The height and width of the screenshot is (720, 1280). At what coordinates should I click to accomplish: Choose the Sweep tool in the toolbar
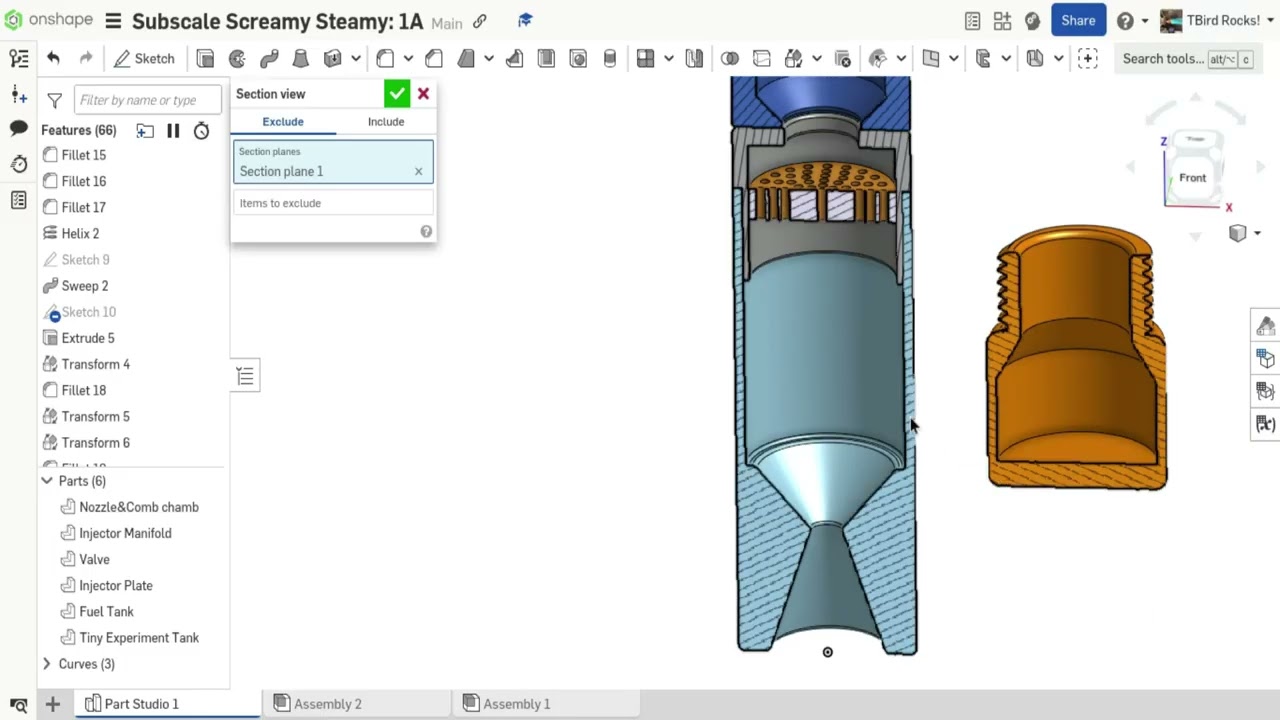269,59
